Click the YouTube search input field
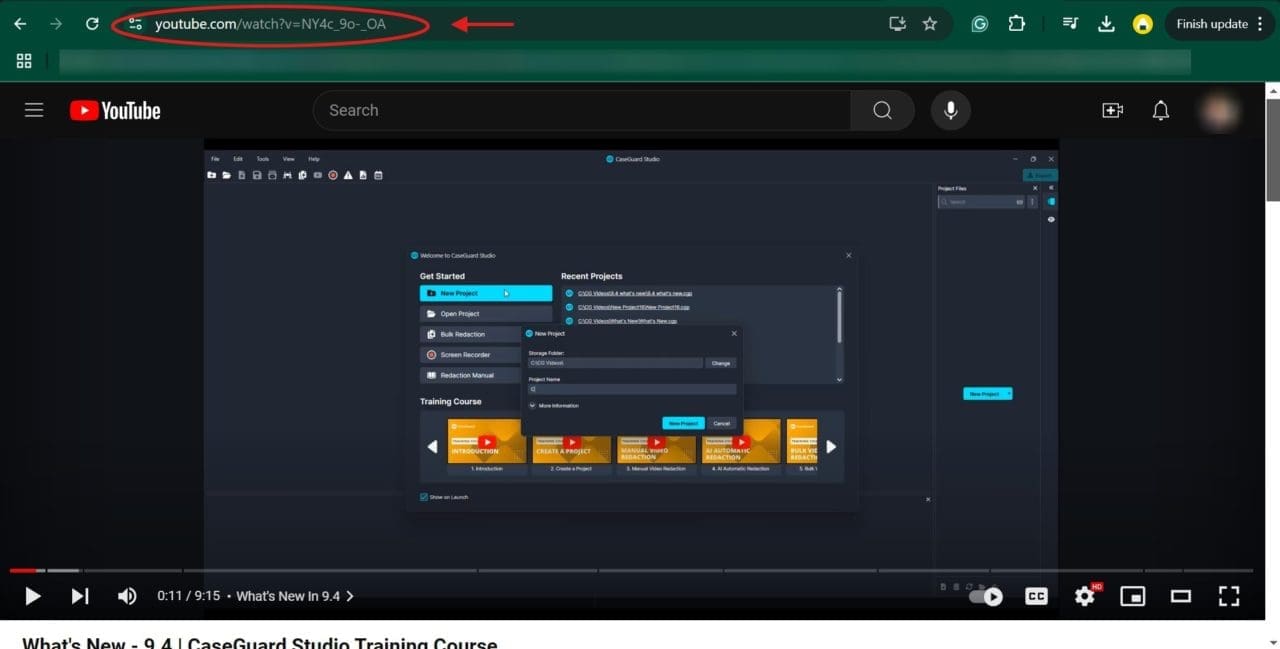The image size is (1280, 649). pos(580,111)
